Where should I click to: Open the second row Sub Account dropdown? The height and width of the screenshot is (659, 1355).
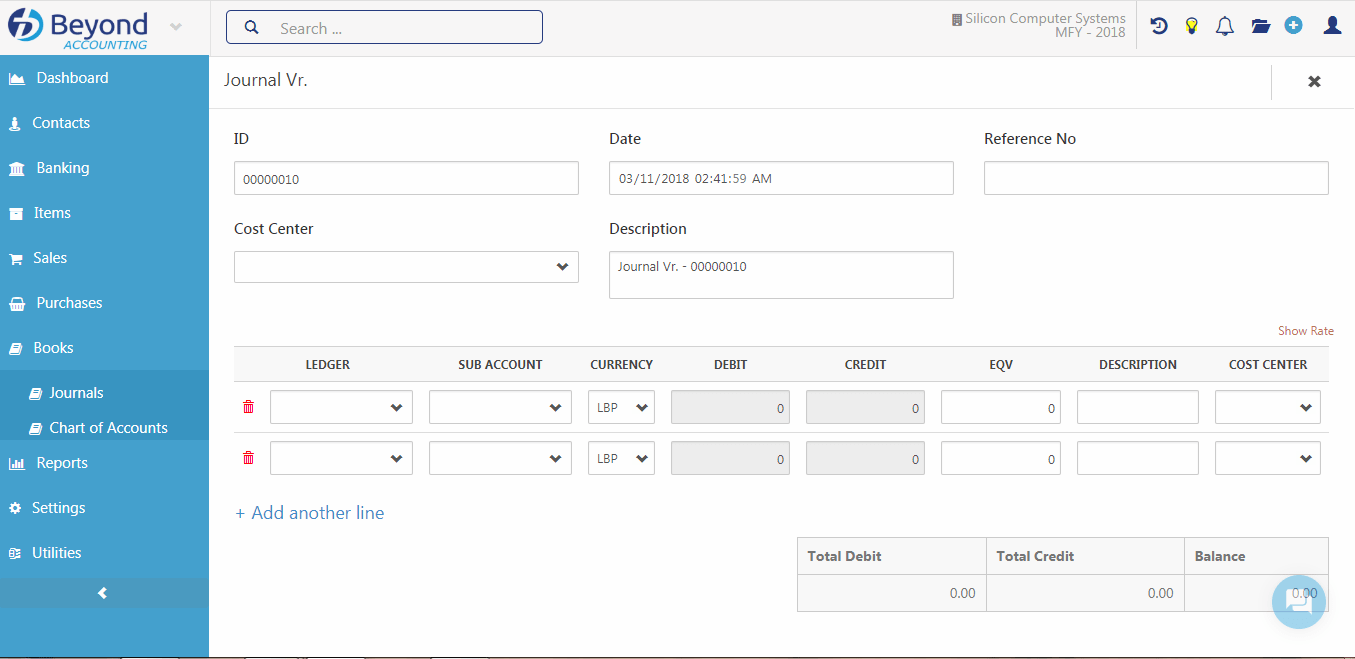pyautogui.click(x=500, y=458)
